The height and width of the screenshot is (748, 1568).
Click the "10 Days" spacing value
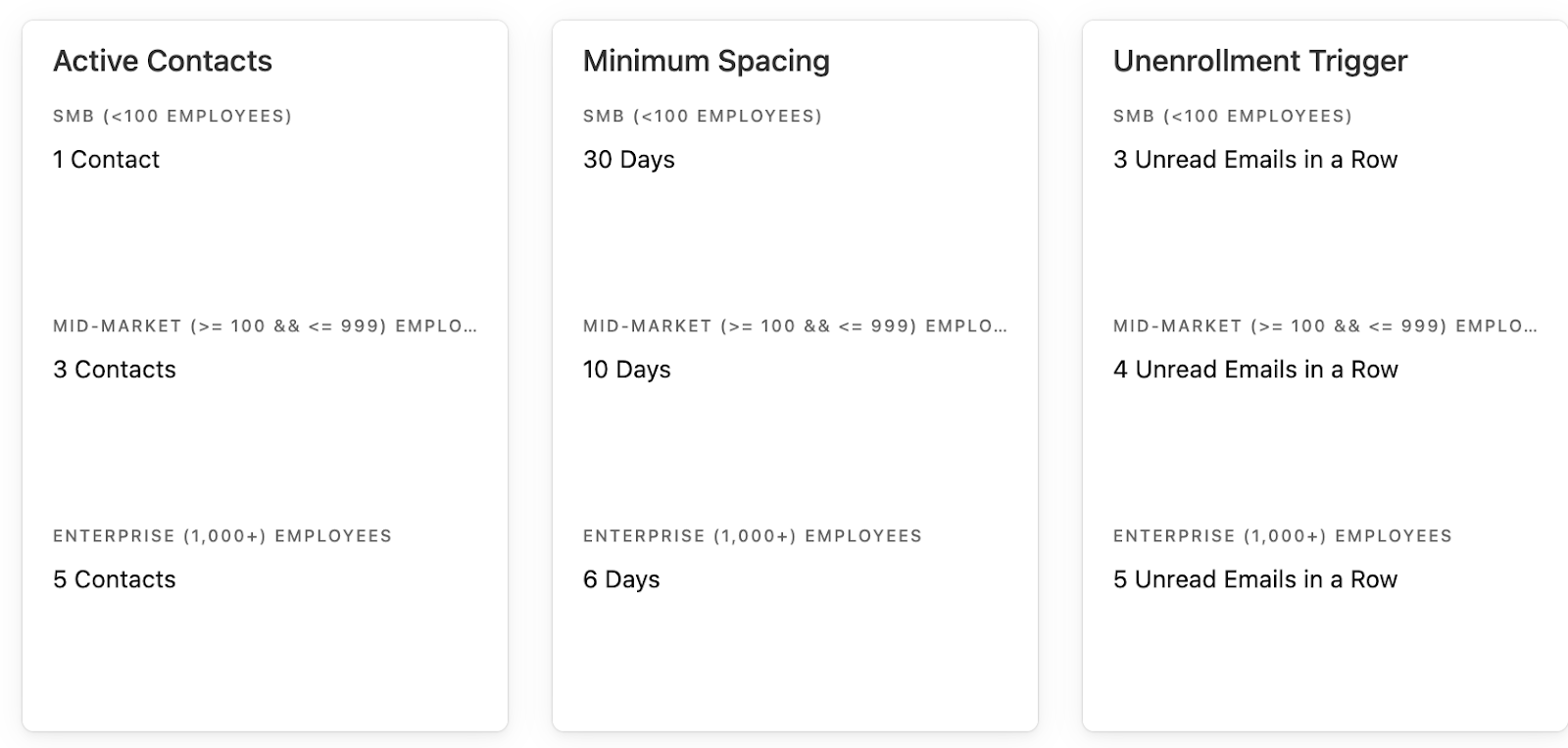click(626, 370)
